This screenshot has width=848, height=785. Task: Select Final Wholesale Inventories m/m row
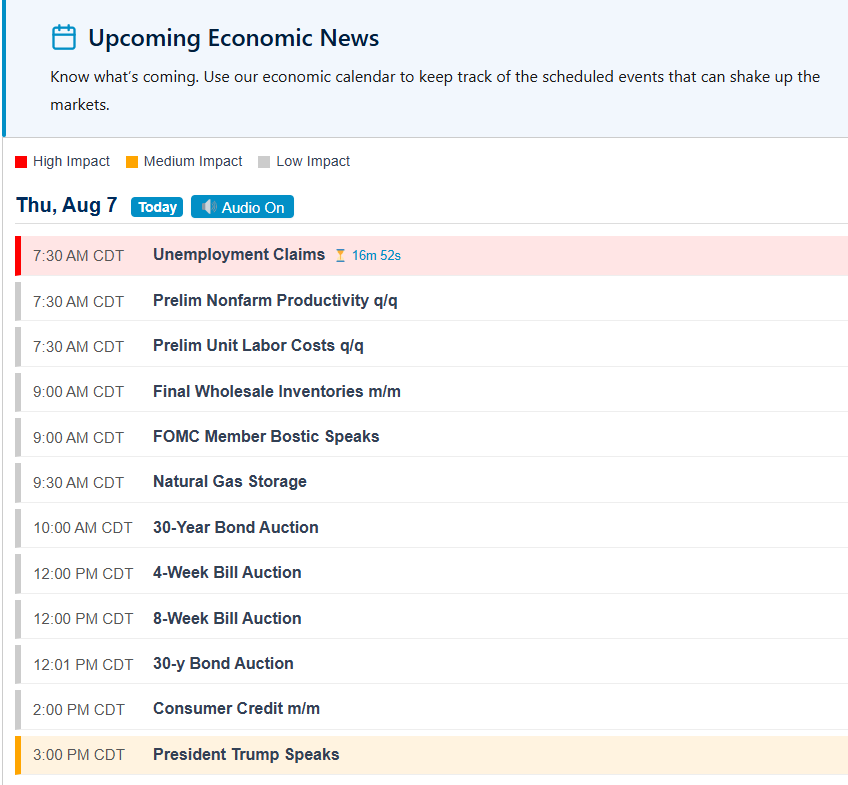pyautogui.click(x=432, y=391)
